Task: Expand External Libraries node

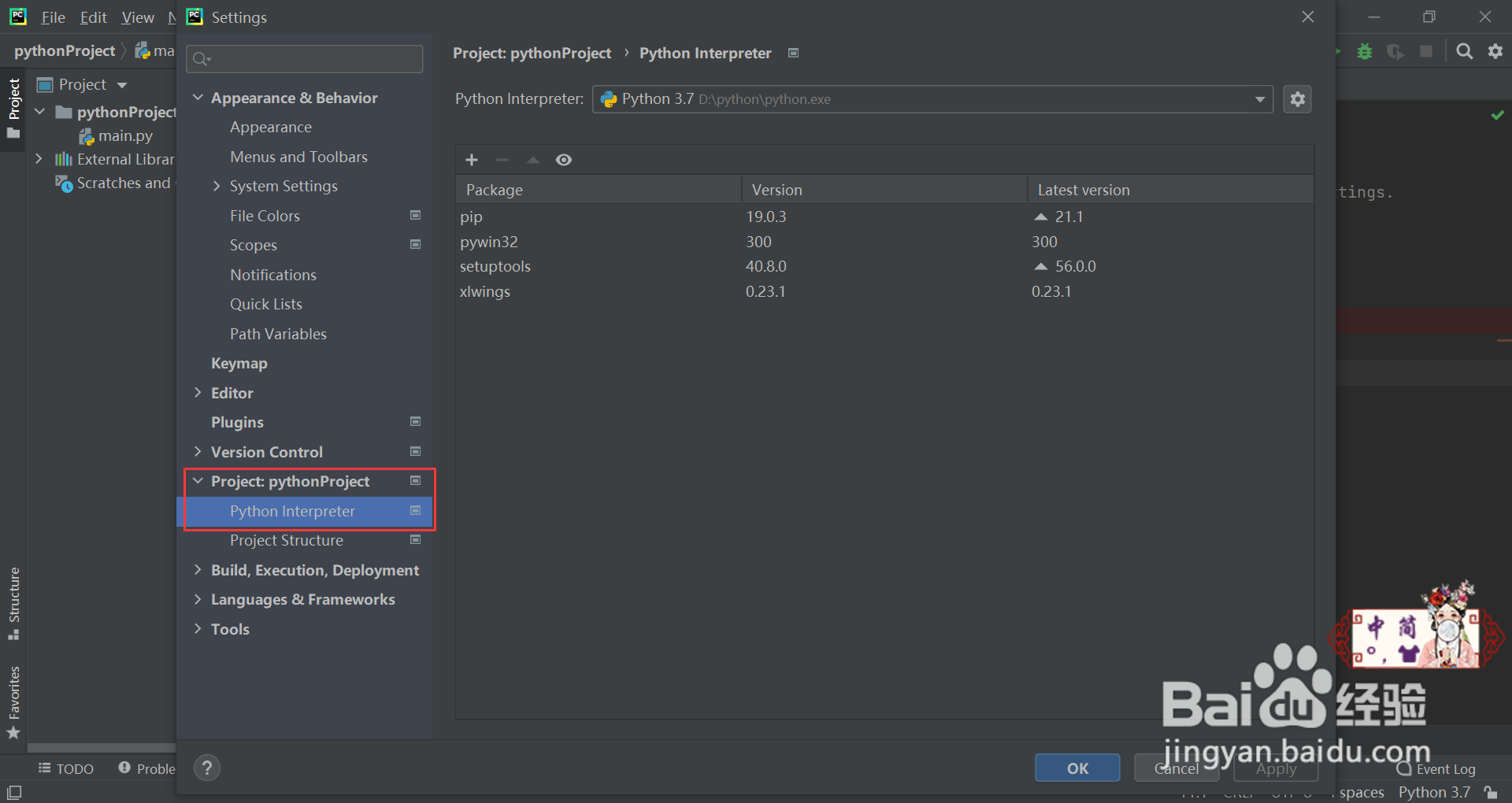Action: pos(39,159)
